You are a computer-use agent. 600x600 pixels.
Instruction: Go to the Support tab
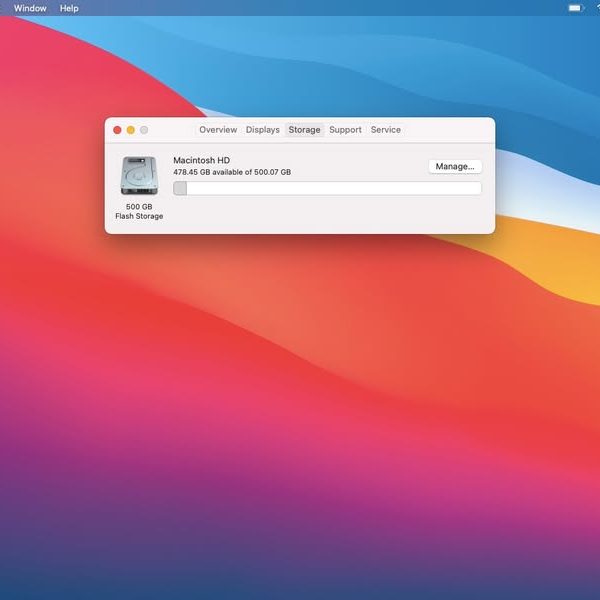tap(345, 130)
